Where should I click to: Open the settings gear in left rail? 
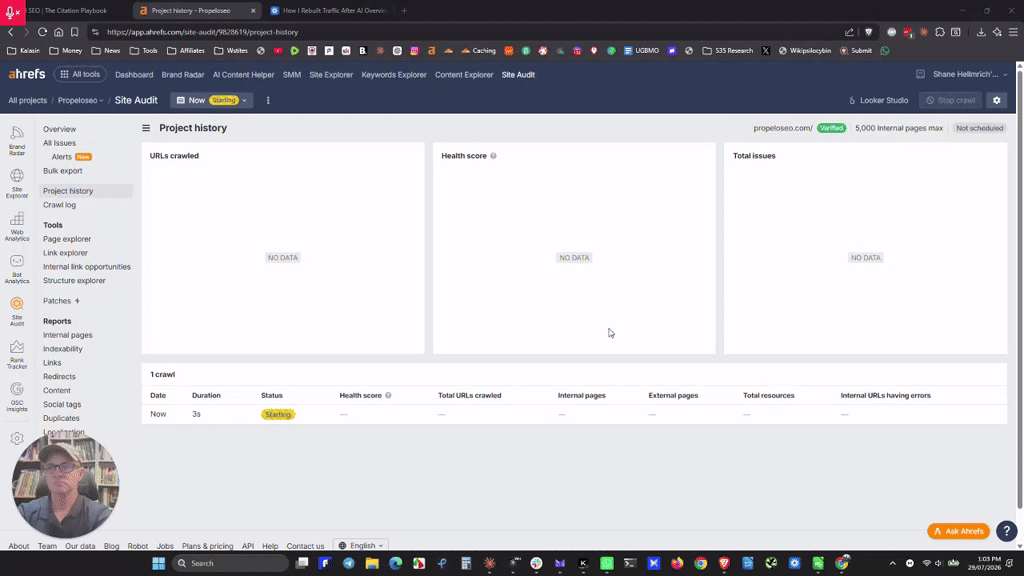coord(17,438)
